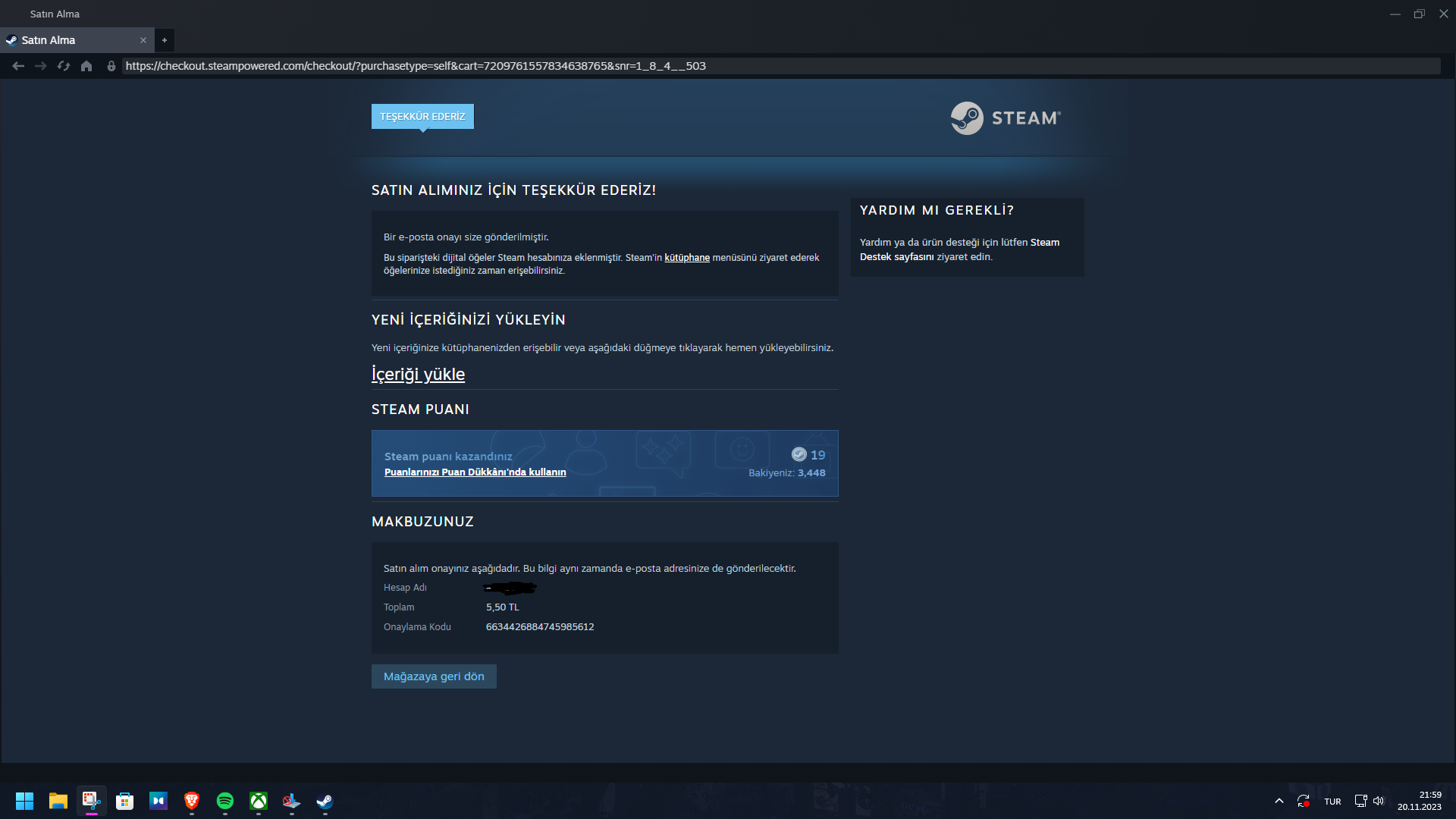Screen dimensions: 1456x819
Task: Launch Brave browser from taskbar
Action: click(192, 801)
